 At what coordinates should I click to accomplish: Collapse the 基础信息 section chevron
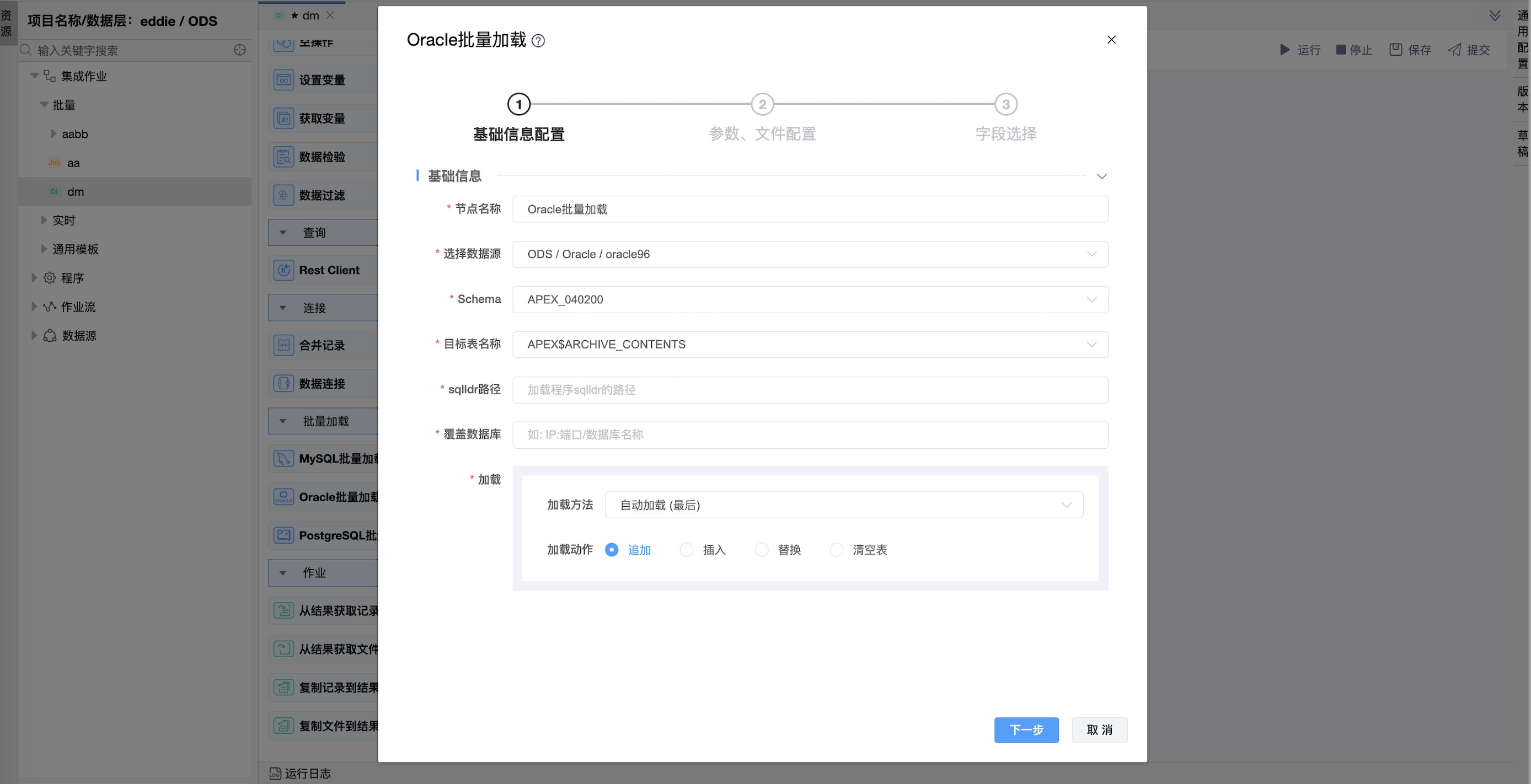click(x=1101, y=176)
